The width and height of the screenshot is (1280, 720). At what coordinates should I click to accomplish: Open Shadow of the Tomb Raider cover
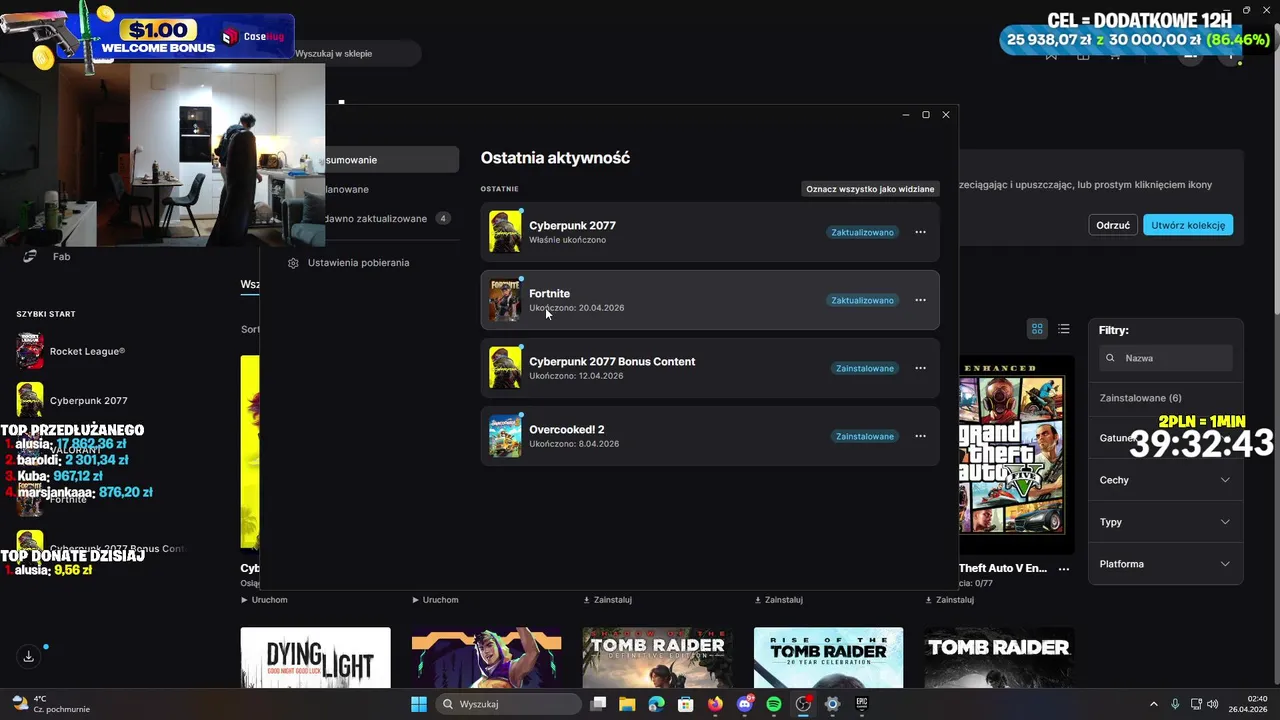coord(658,658)
